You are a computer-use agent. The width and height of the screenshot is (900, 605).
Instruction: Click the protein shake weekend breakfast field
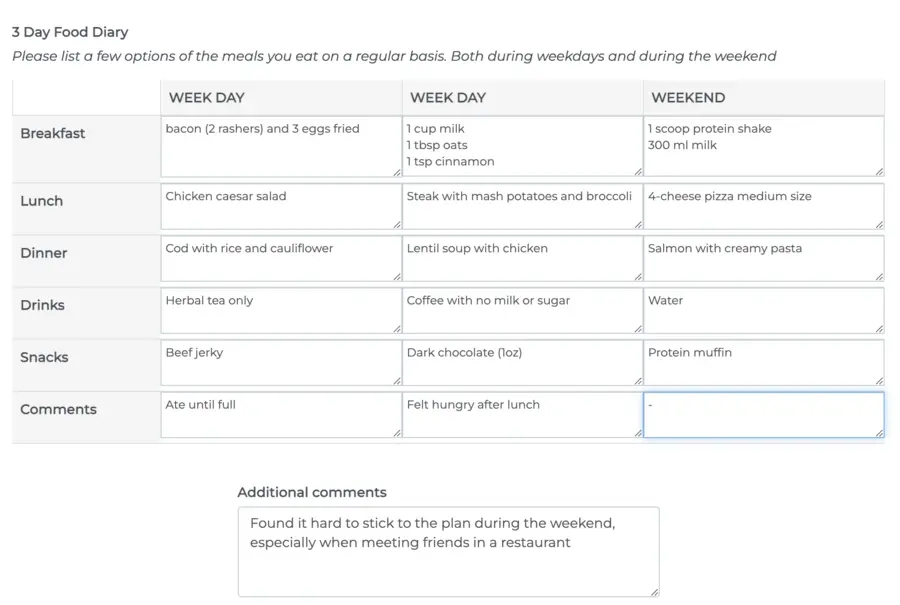763,147
